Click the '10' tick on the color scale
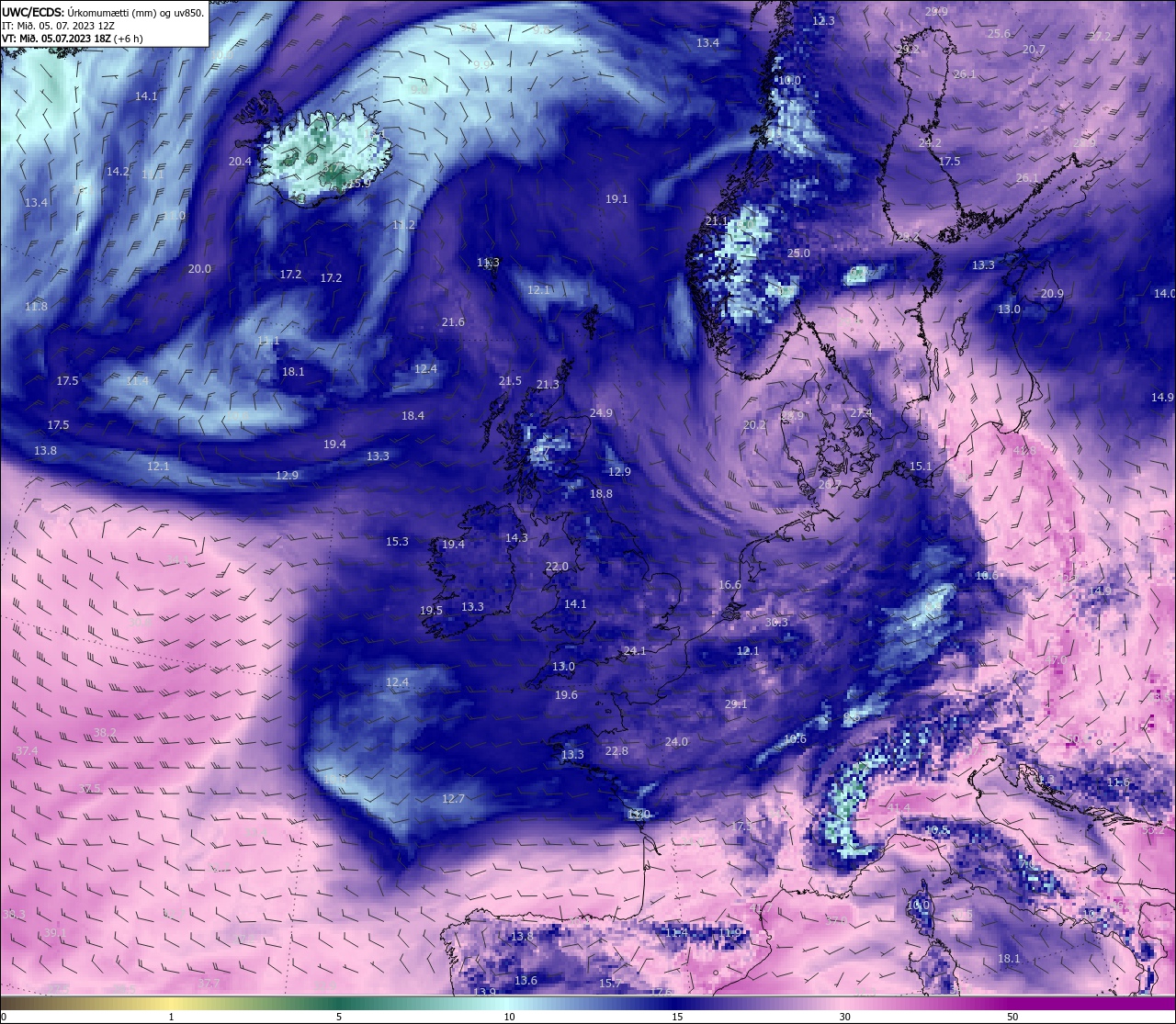This screenshot has width=1176, height=1024. [509, 1017]
